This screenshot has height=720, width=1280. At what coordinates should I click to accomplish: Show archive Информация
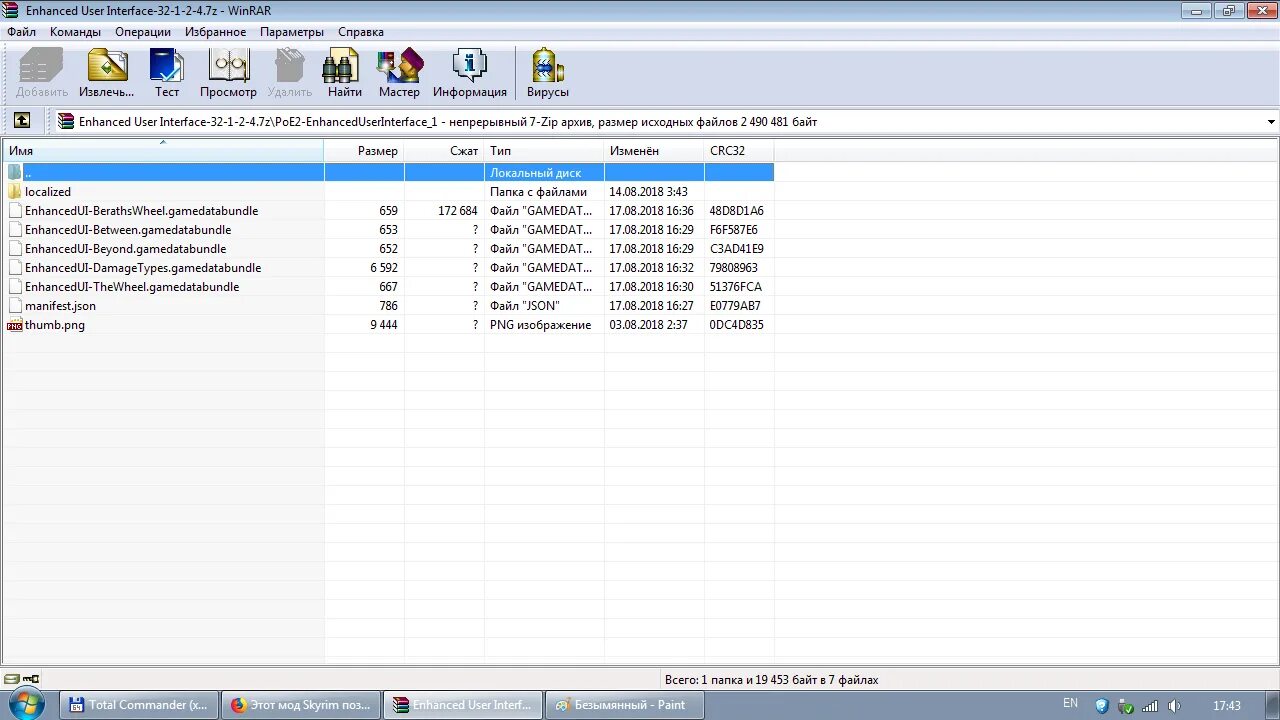point(470,73)
